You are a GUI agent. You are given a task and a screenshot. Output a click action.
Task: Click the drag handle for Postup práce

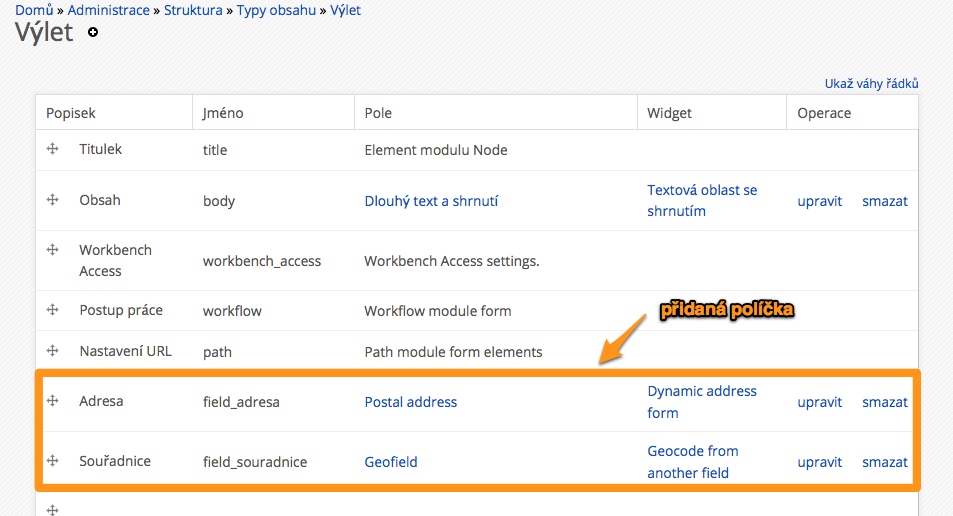click(x=53, y=310)
